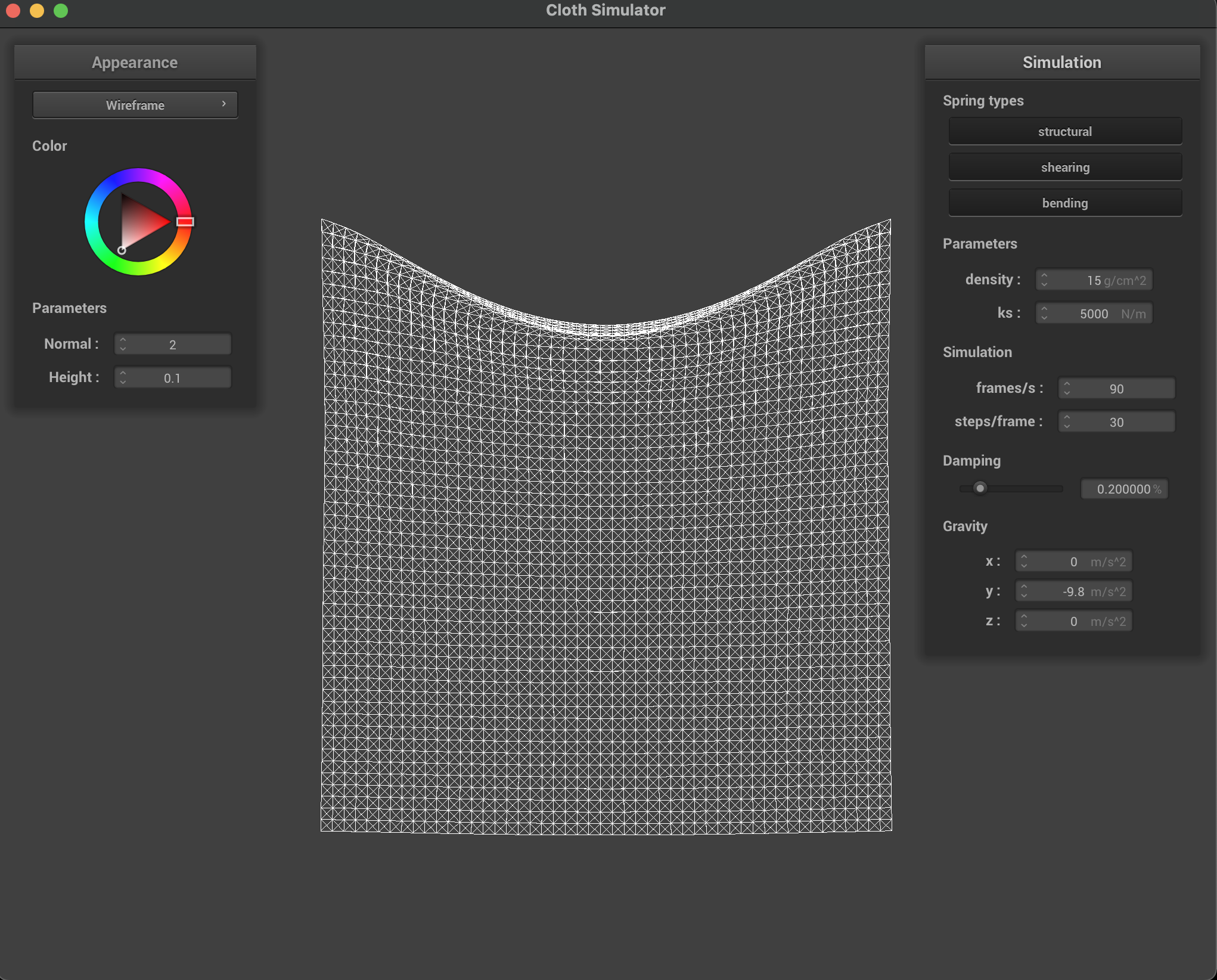Click the Simulation panel header
The image size is (1217, 980).
pos(1061,62)
